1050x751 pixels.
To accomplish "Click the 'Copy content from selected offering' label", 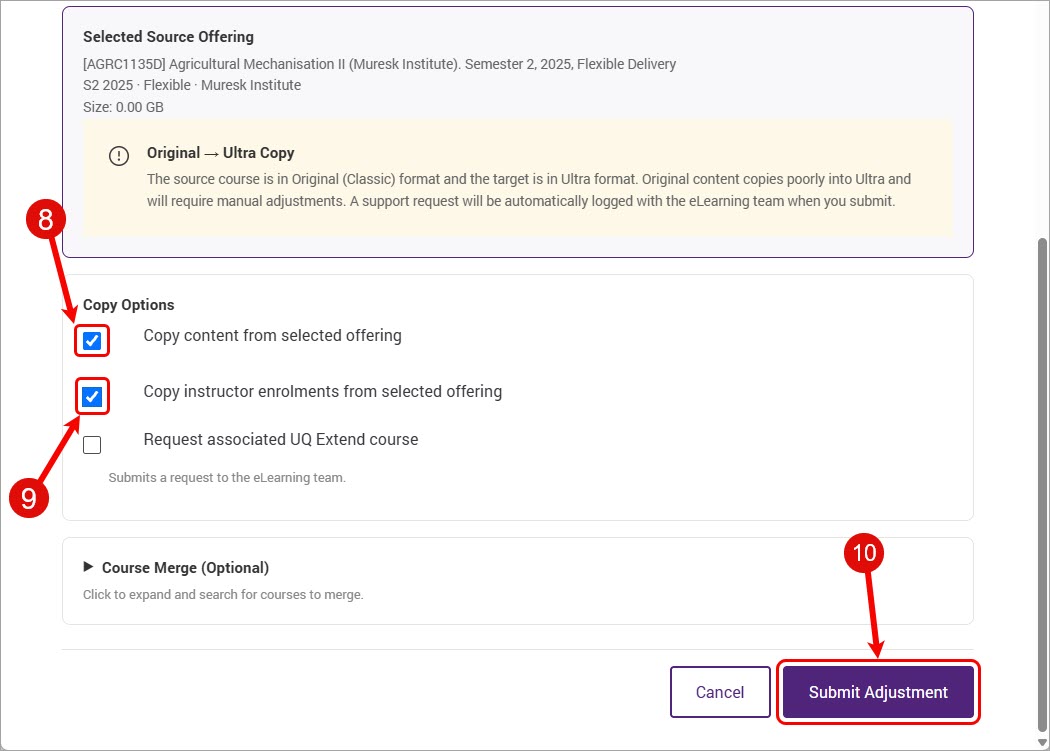I will [x=273, y=336].
